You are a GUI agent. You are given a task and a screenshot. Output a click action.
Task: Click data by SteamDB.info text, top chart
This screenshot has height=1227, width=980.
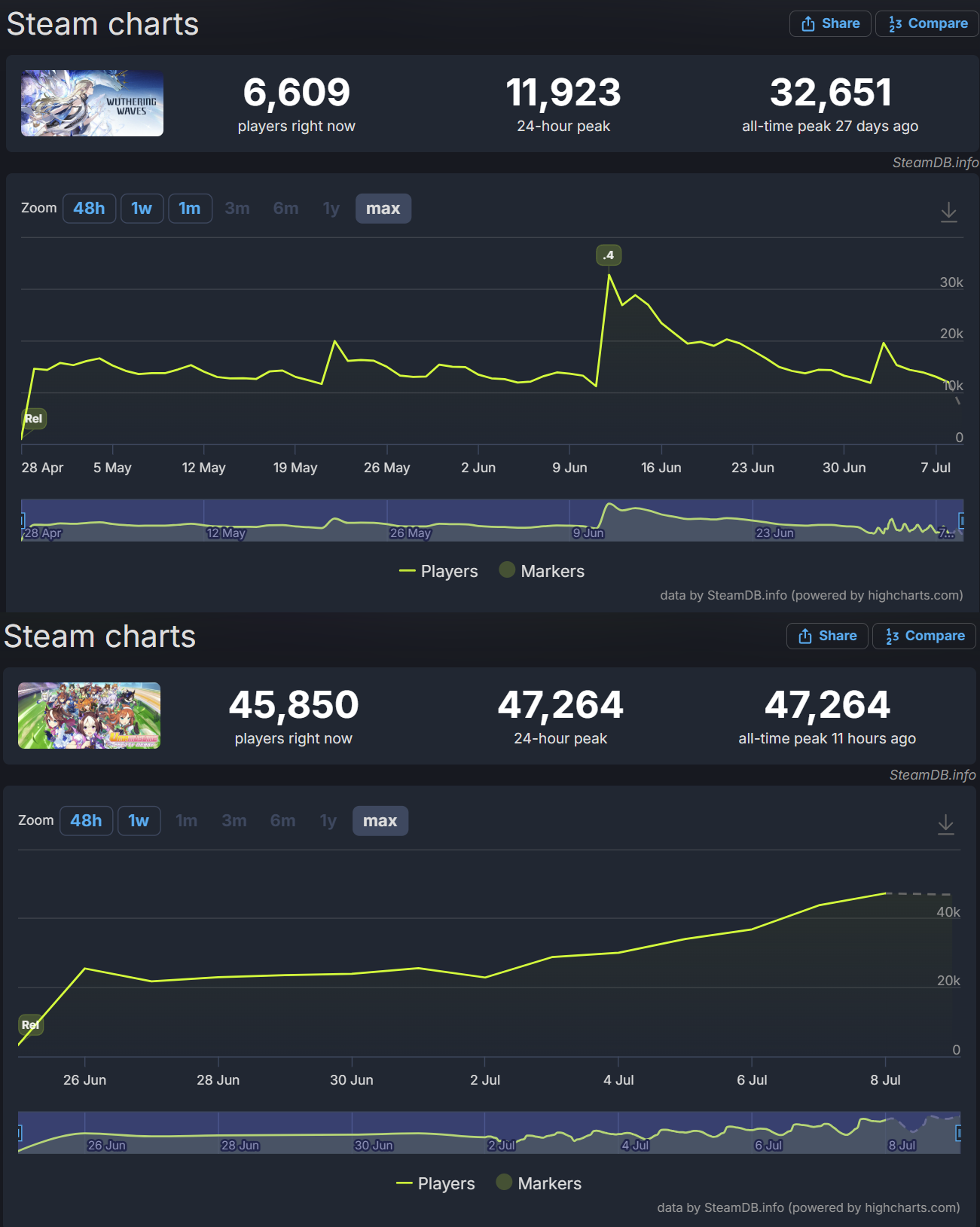coord(811,595)
